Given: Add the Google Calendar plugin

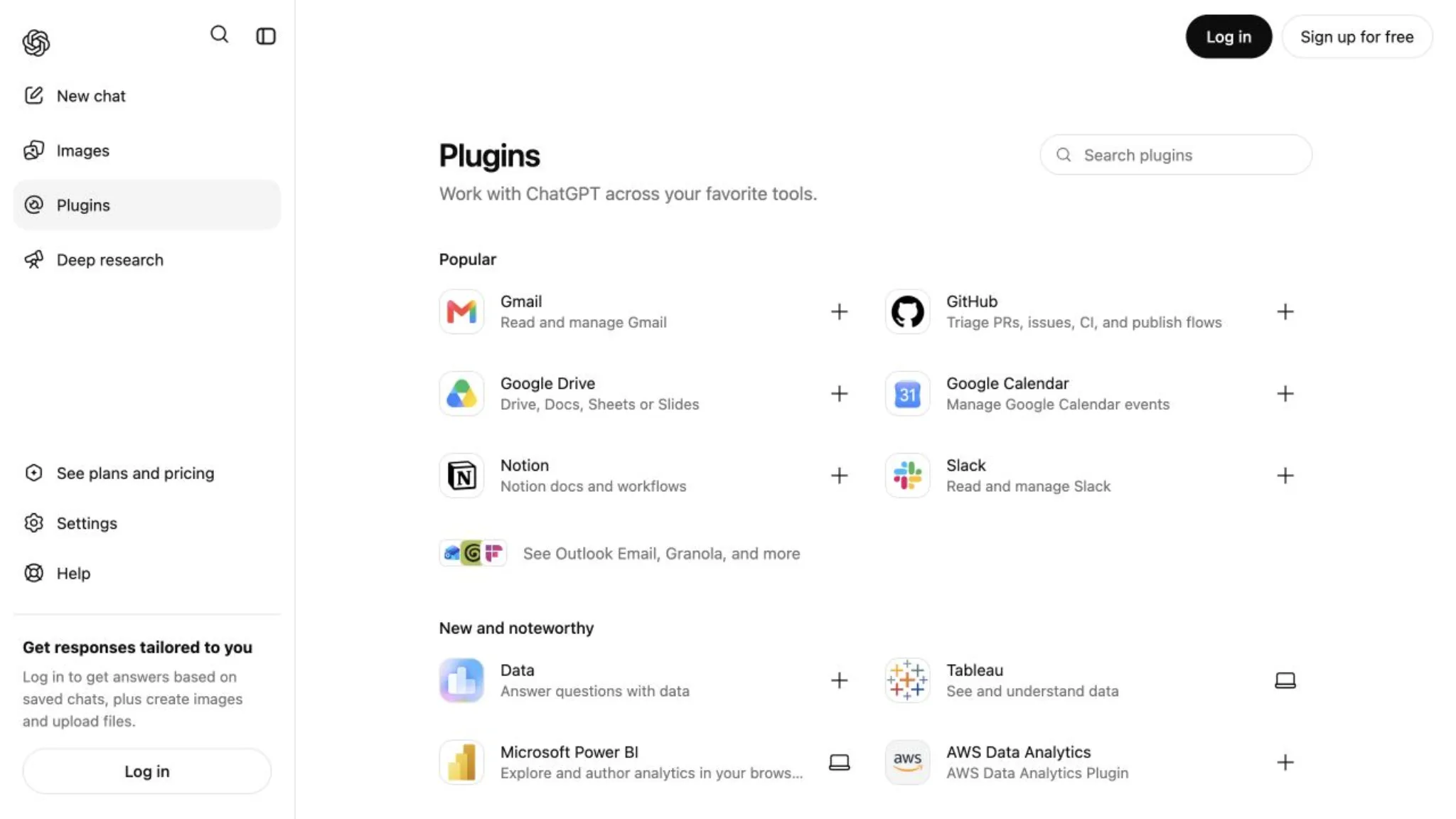Looking at the screenshot, I should click(1285, 393).
